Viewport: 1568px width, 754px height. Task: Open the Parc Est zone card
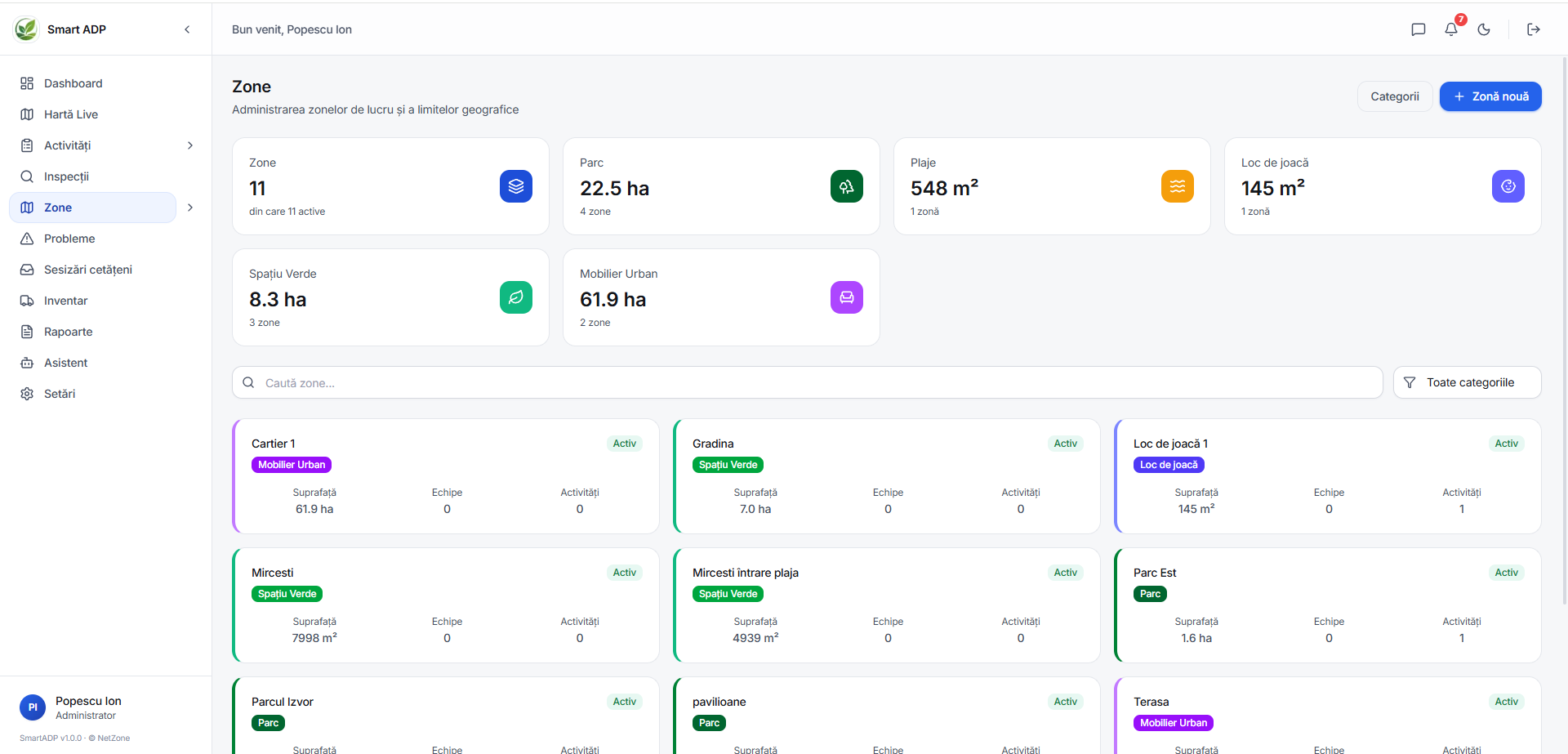coord(1328,605)
